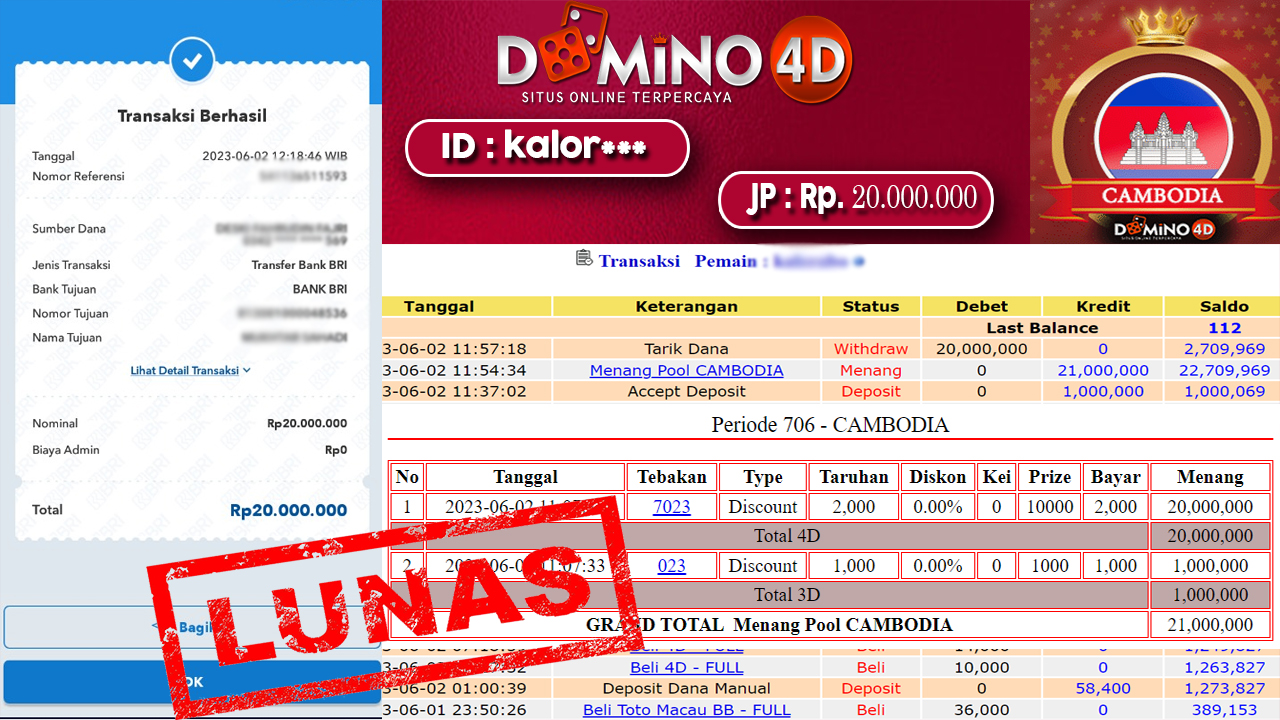Click the Keterangan column header
The image size is (1280, 720).
point(686,306)
